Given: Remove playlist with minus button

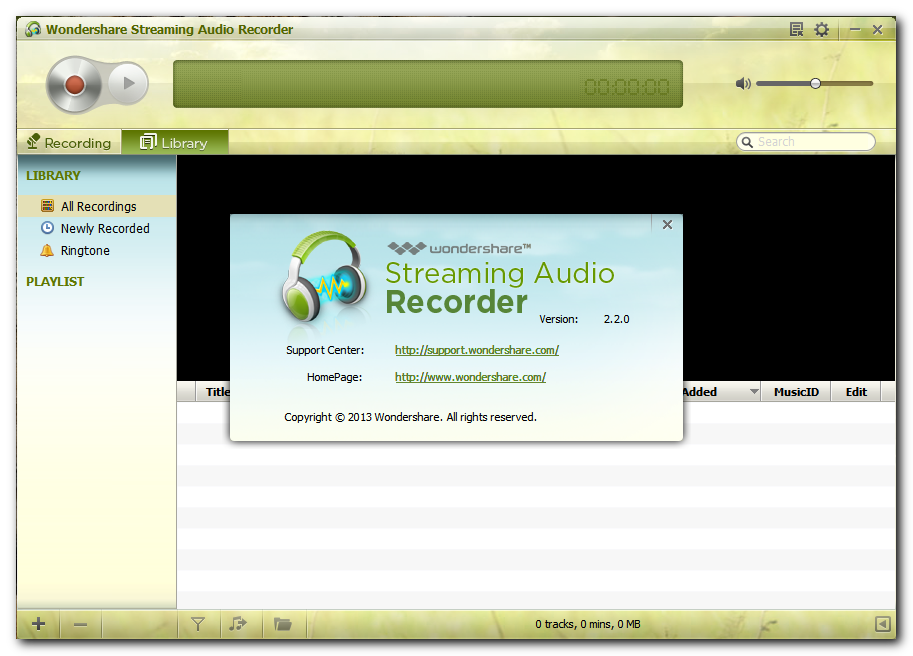Looking at the screenshot, I should pos(80,625).
